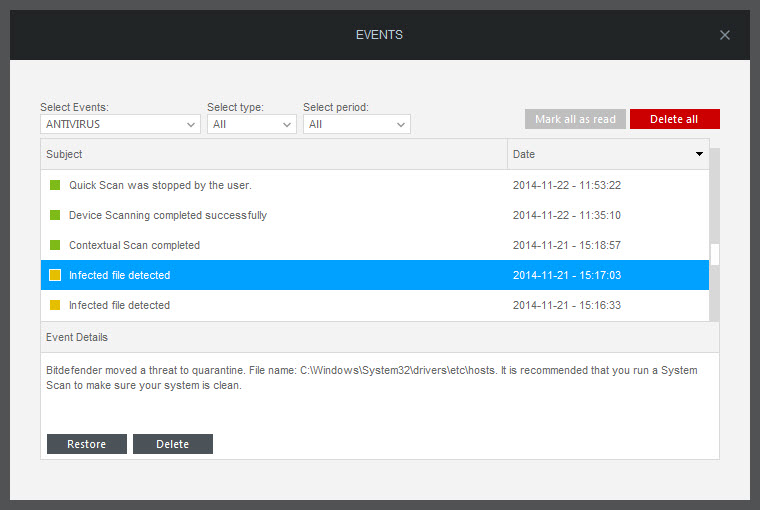Open the Select type dropdown
This screenshot has height=510, width=760.
[252, 124]
